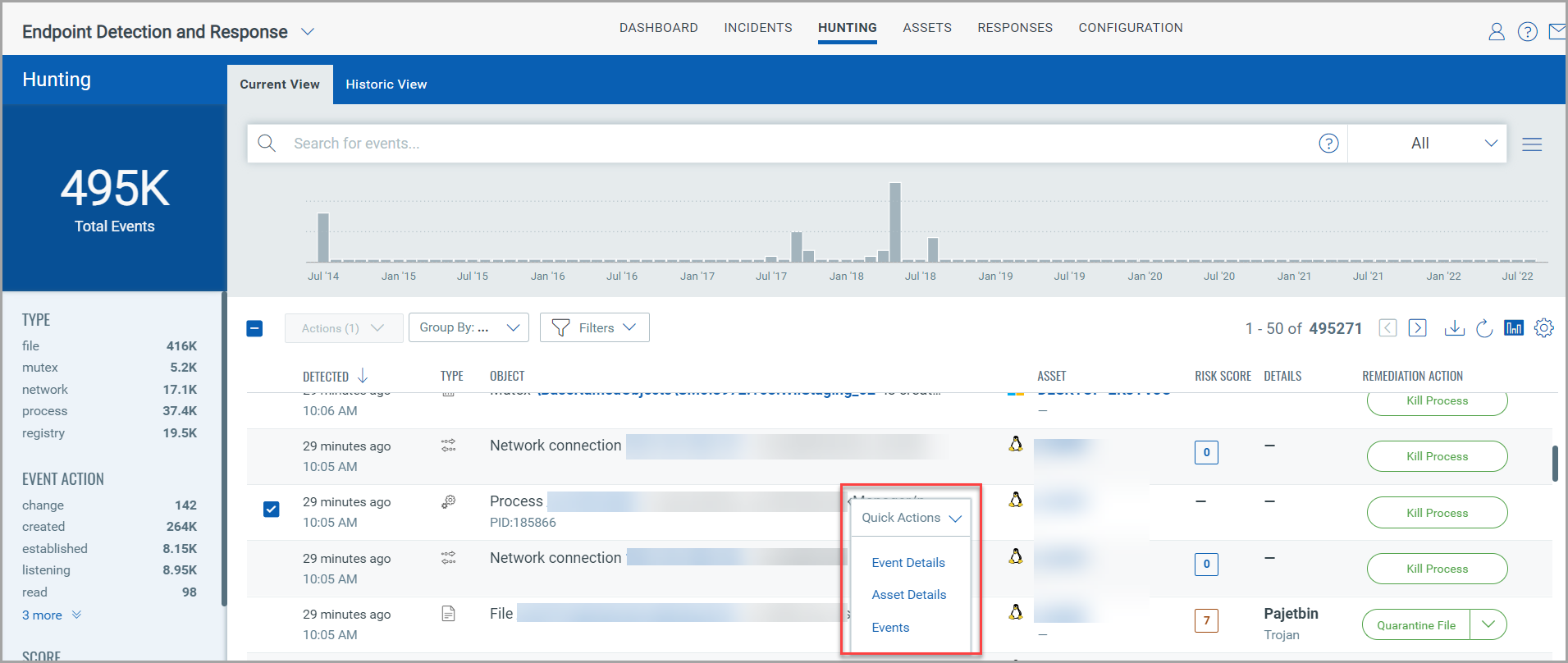The image size is (1568, 663).
Task: Open risk score 7 of Pajetbin file
Action: click(1206, 620)
